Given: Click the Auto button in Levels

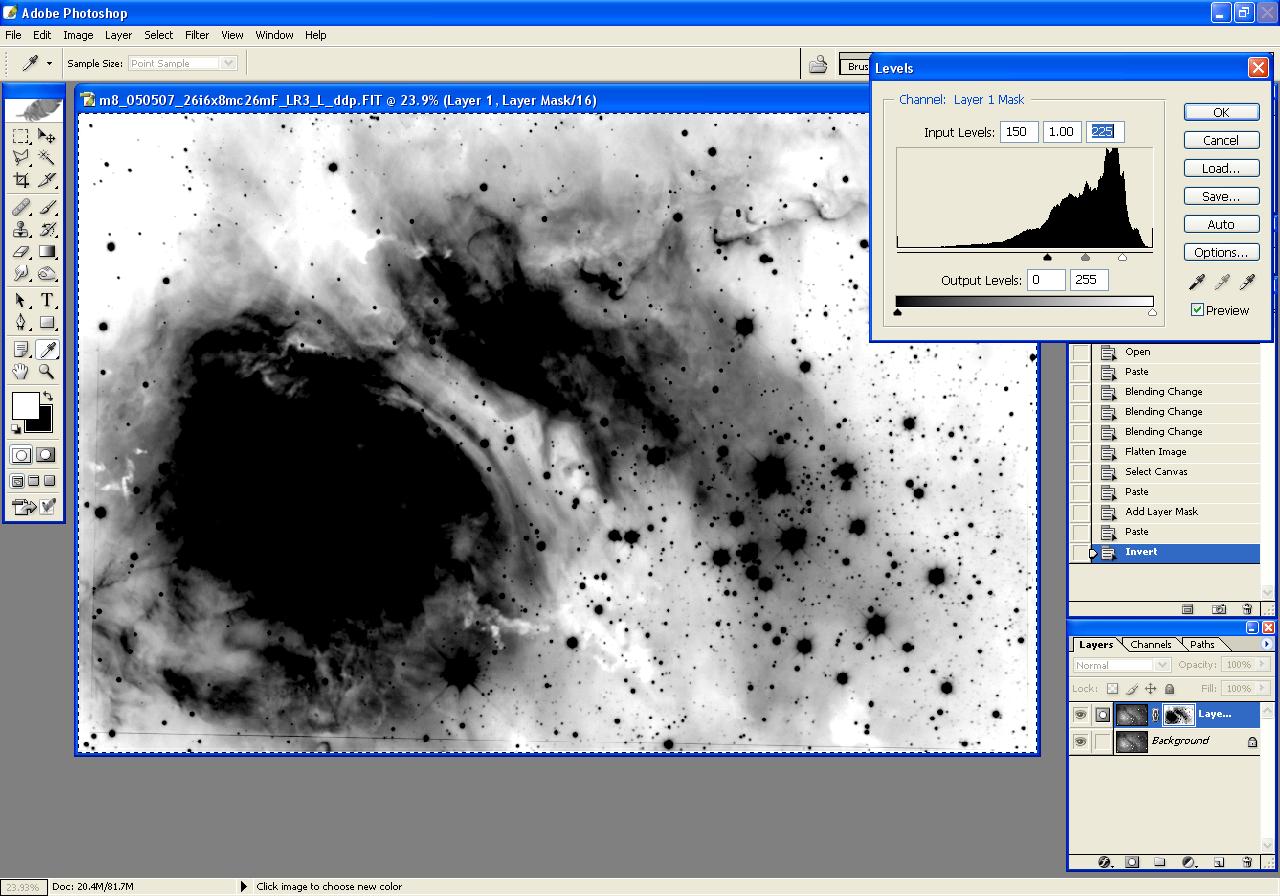Looking at the screenshot, I should [1220, 225].
